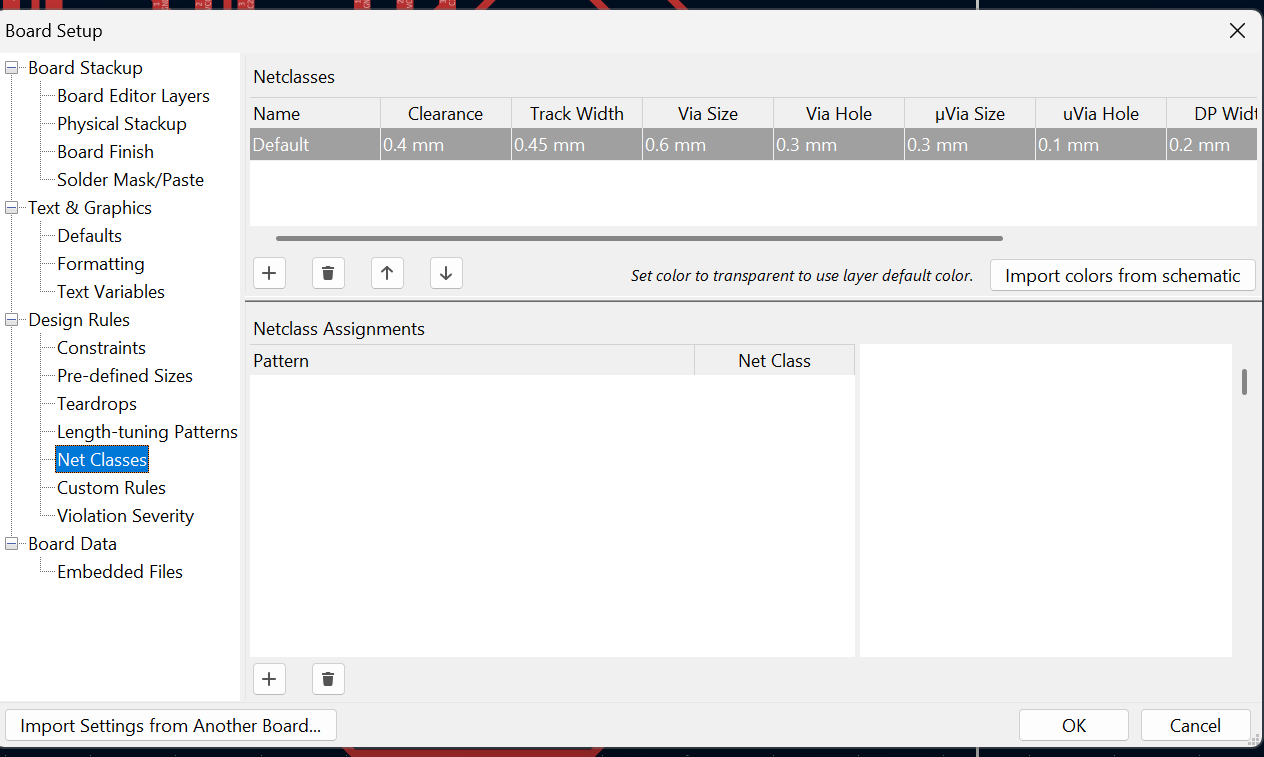This screenshot has height=757, width=1264.
Task: Confirm board setup with OK
Action: (x=1073, y=725)
